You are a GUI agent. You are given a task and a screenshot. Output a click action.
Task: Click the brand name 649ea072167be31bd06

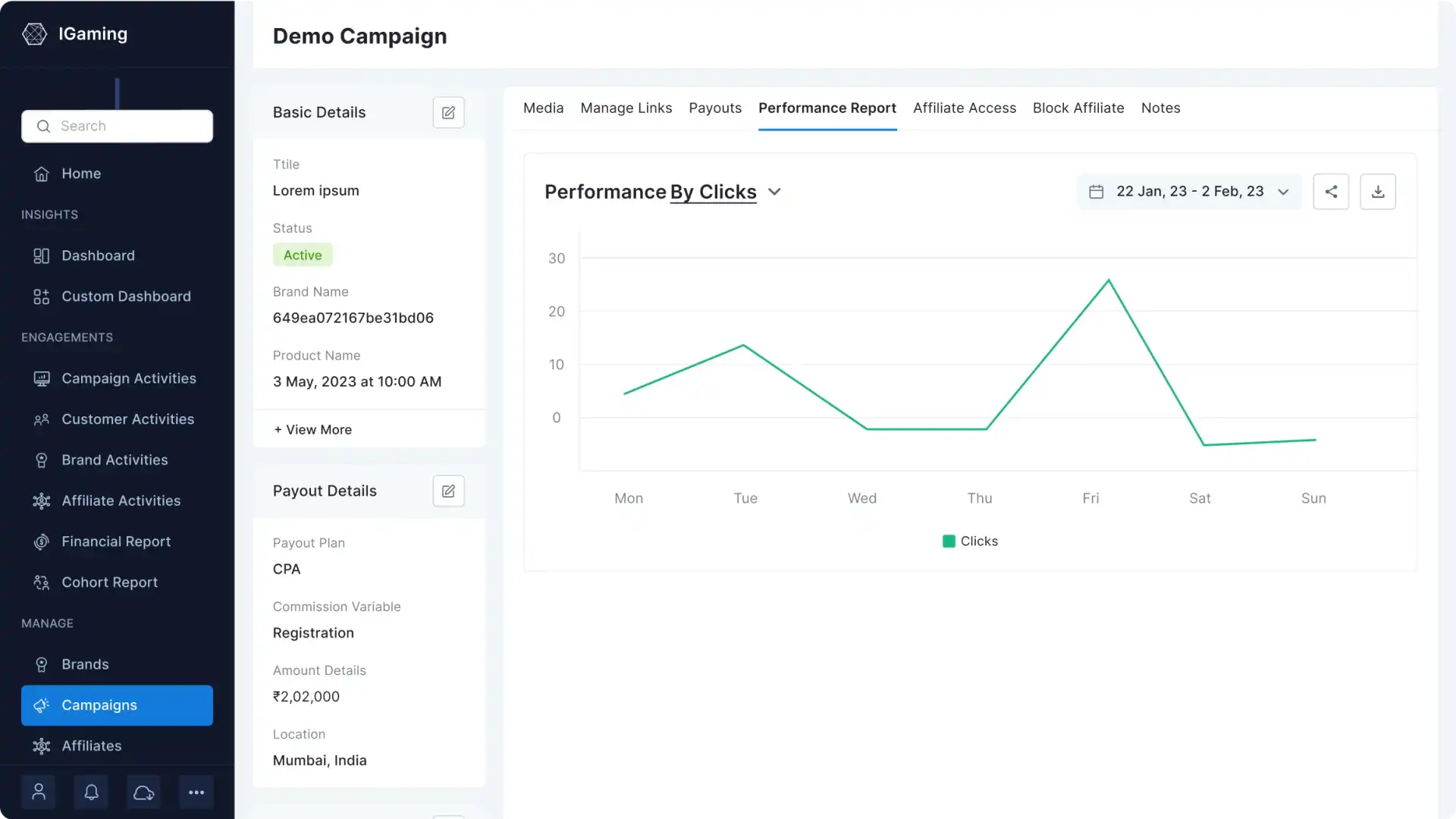click(x=353, y=318)
